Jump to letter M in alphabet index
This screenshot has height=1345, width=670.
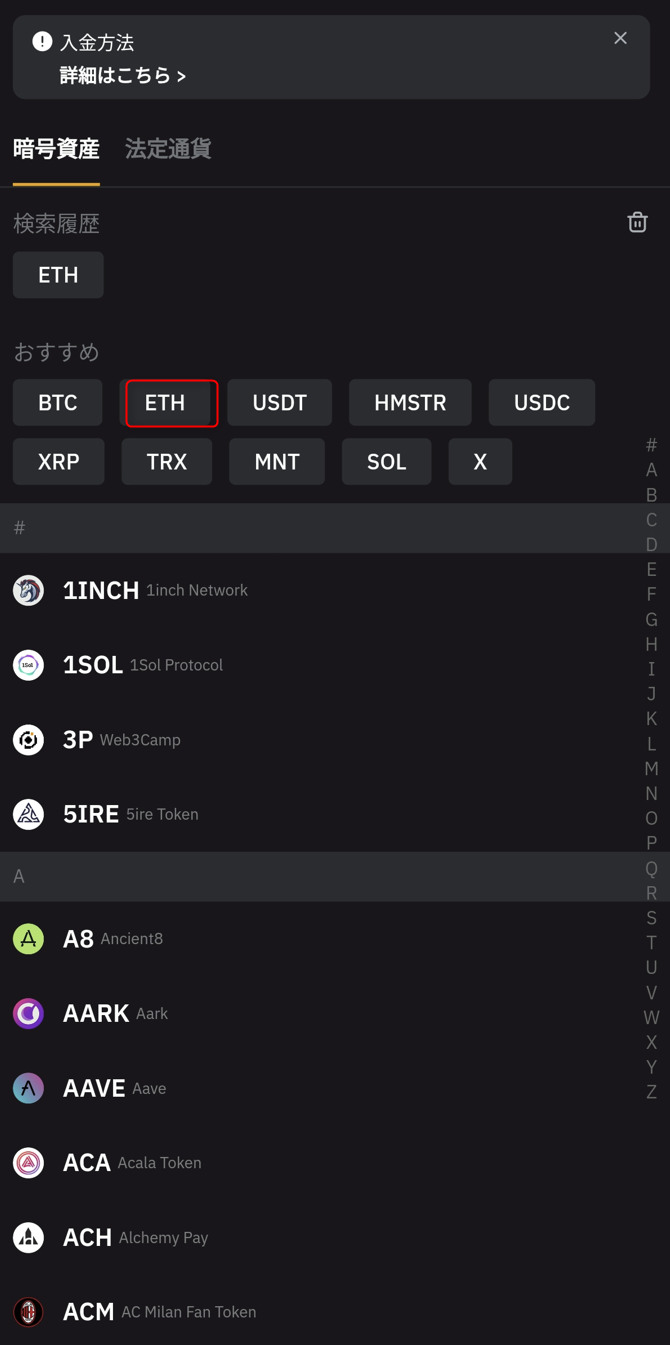[651, 768]
